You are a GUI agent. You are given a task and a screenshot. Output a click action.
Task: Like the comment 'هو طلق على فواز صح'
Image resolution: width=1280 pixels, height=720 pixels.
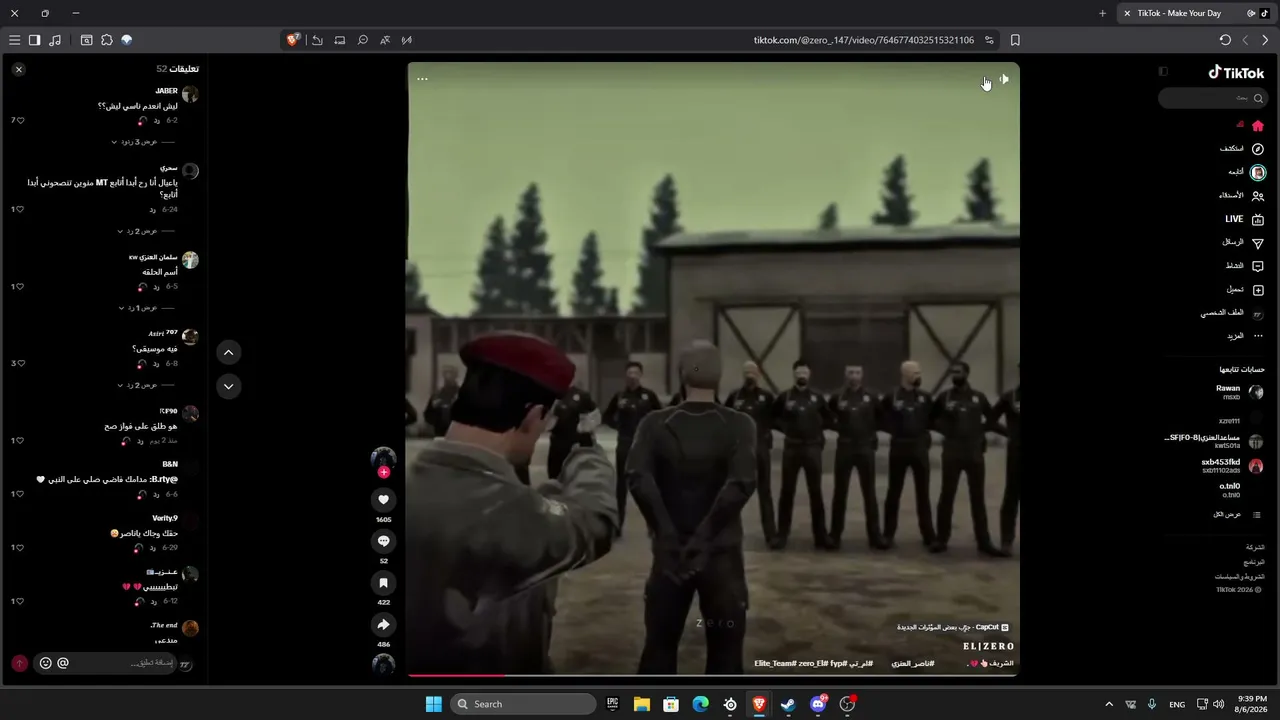pos(18,440)
